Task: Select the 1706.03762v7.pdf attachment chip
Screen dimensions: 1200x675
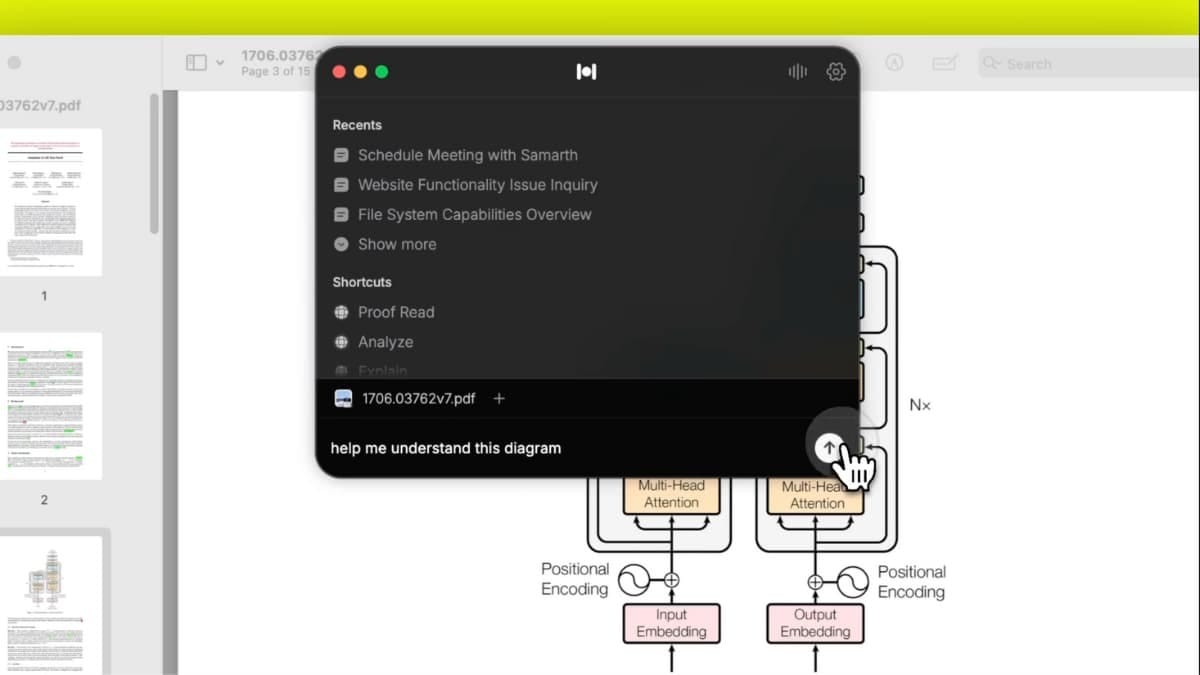Action: point(405,398)
